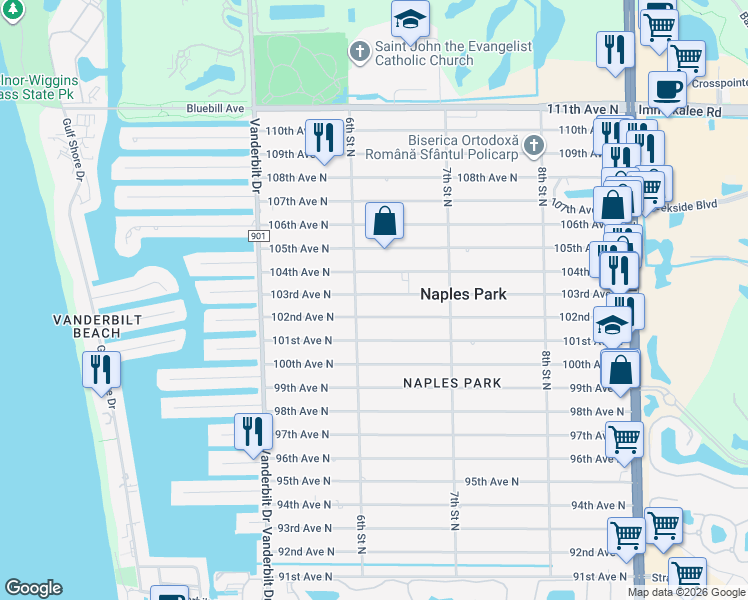Select the Saint John the Evangelist Catholic Church label
Image resolution: width=748 pixels, height=600 pixels.
tap(453, 53)
